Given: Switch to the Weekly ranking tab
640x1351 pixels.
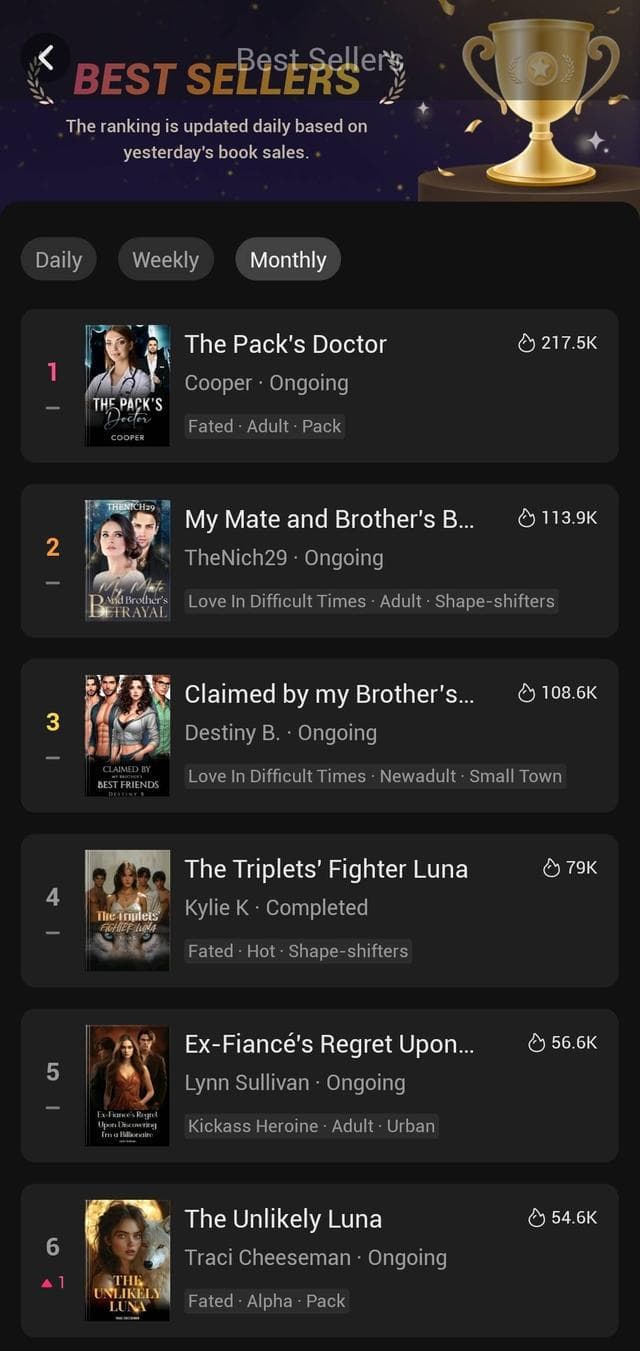Looking at the screenshot, I should [165, 260].
